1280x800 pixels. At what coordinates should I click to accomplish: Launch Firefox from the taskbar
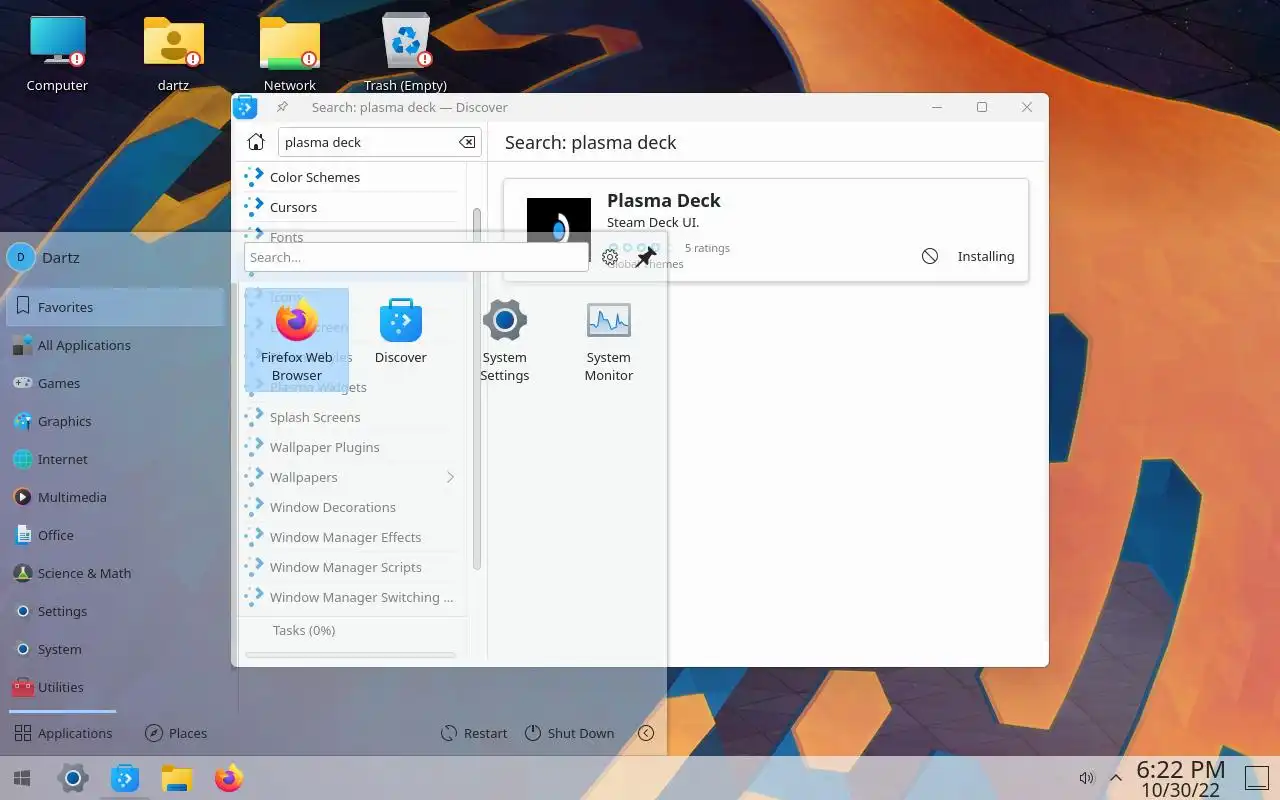point(229,778)
